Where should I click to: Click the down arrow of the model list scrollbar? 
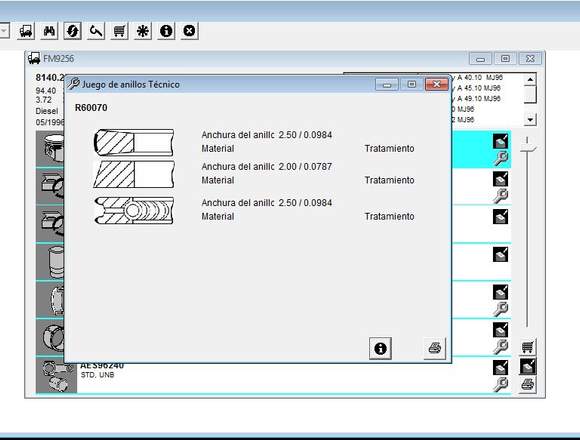click(530, 119)
